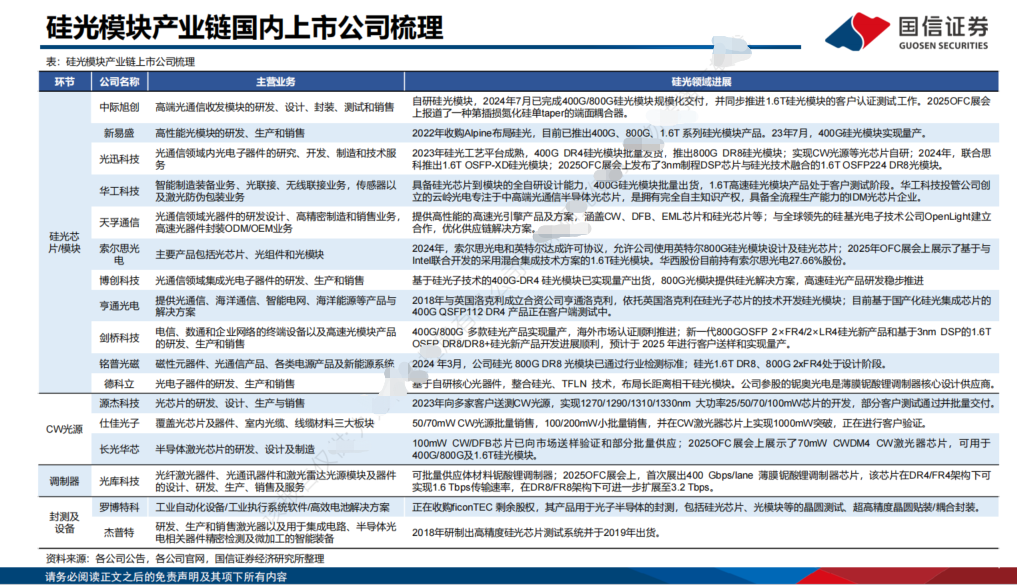The image size is (1017, 585).
Task: Select 中际旭创 main business description cell
Action: pyautogui.click(x=274, y=107)
